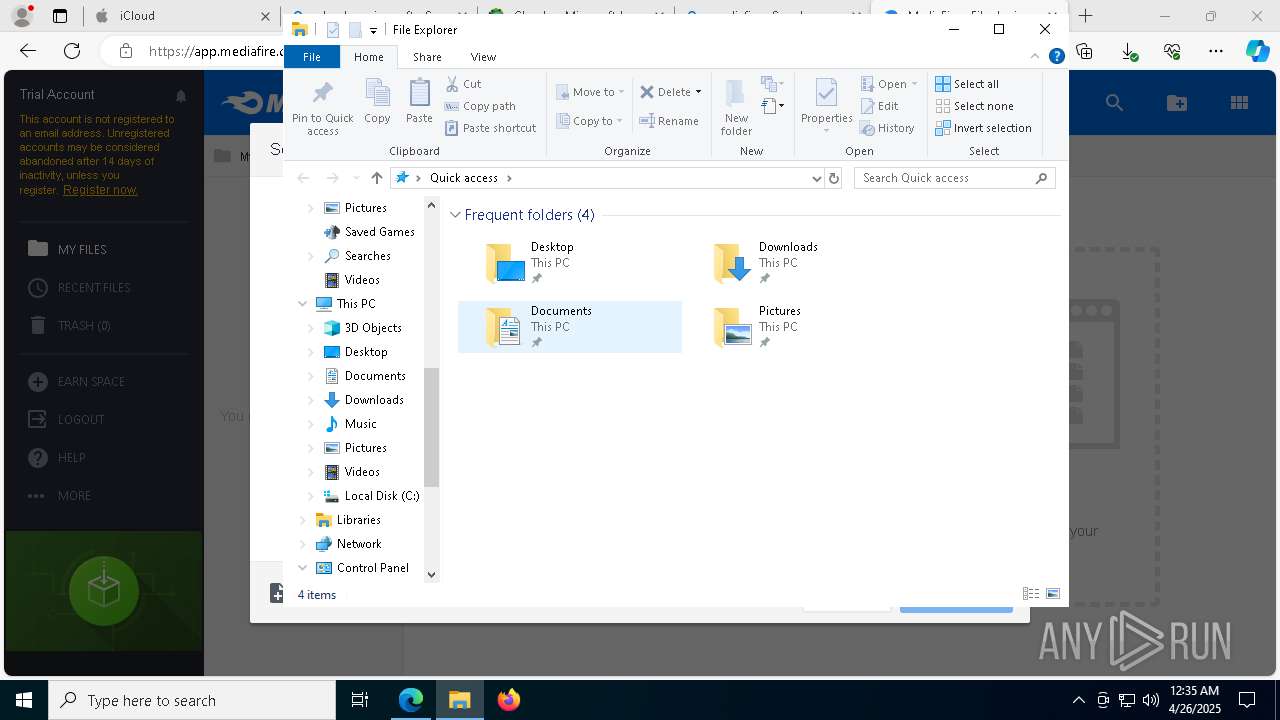Expand Local Disk (C:) tree node

310,496
